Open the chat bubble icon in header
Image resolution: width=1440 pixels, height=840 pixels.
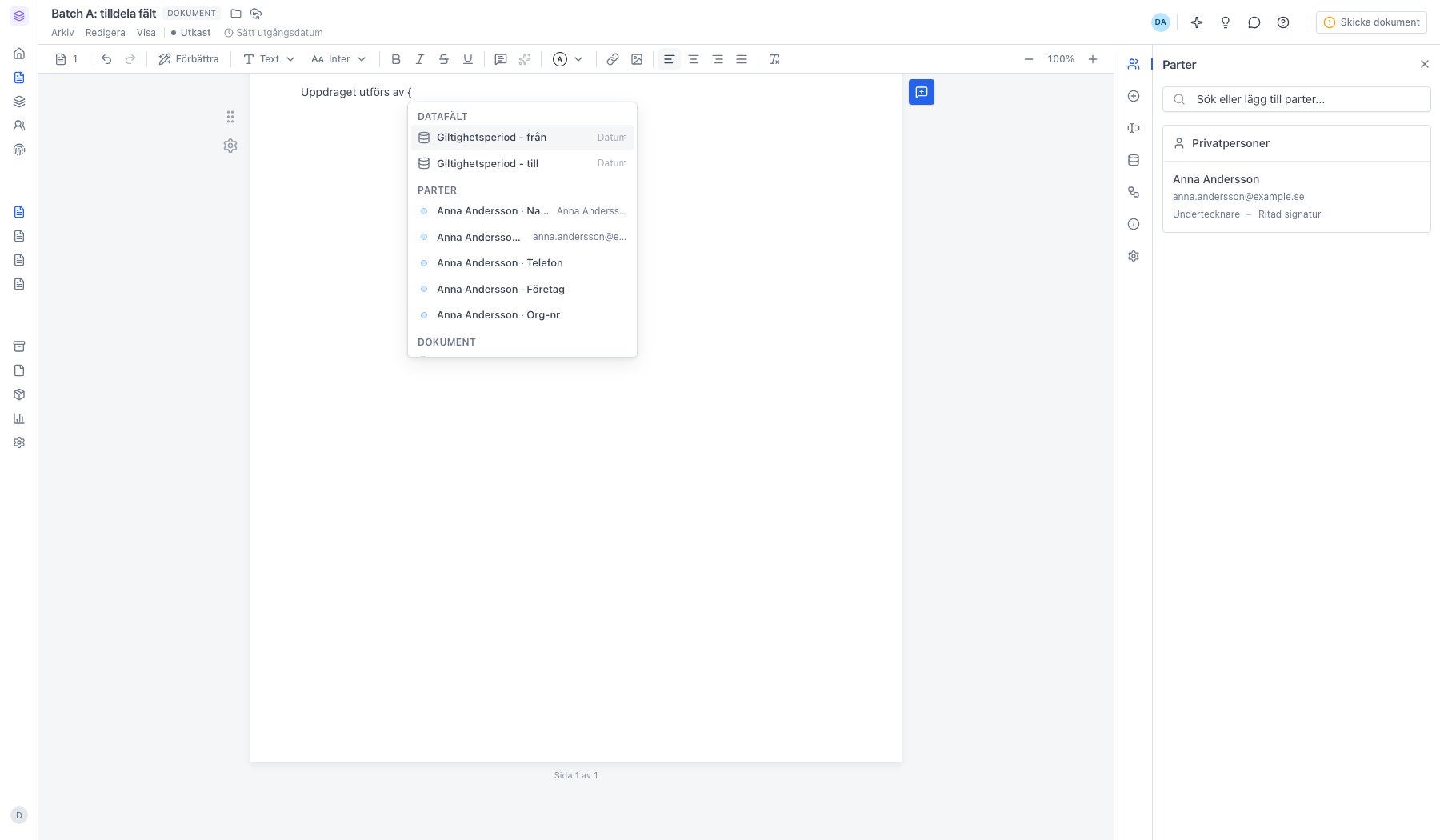coord(1254,22)
